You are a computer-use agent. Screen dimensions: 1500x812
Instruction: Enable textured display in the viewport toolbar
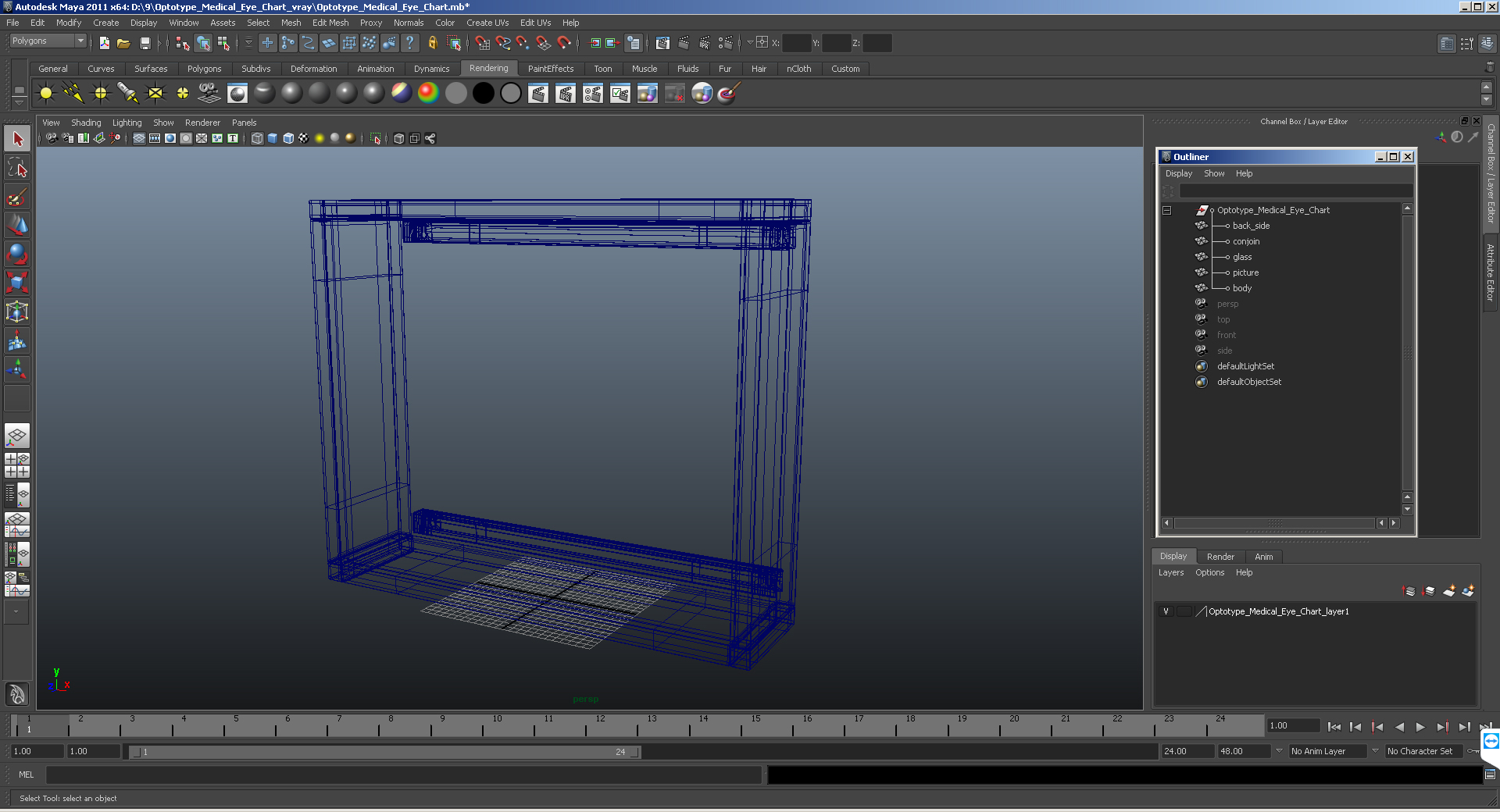(x=303, y=138)
